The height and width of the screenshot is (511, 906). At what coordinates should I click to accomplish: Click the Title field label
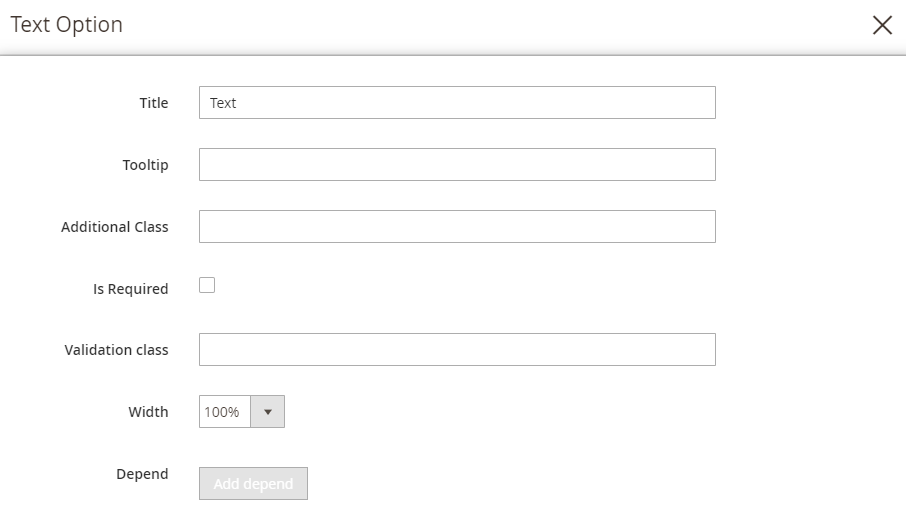pyautogui.click(x=153, y=103)
